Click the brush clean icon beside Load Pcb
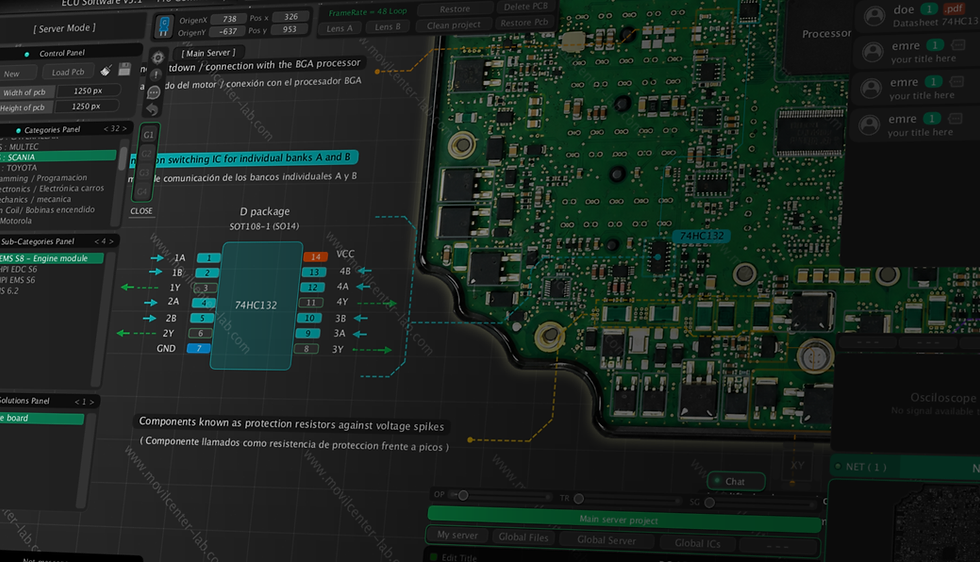 pyautogui.click(x=106, y=70)
